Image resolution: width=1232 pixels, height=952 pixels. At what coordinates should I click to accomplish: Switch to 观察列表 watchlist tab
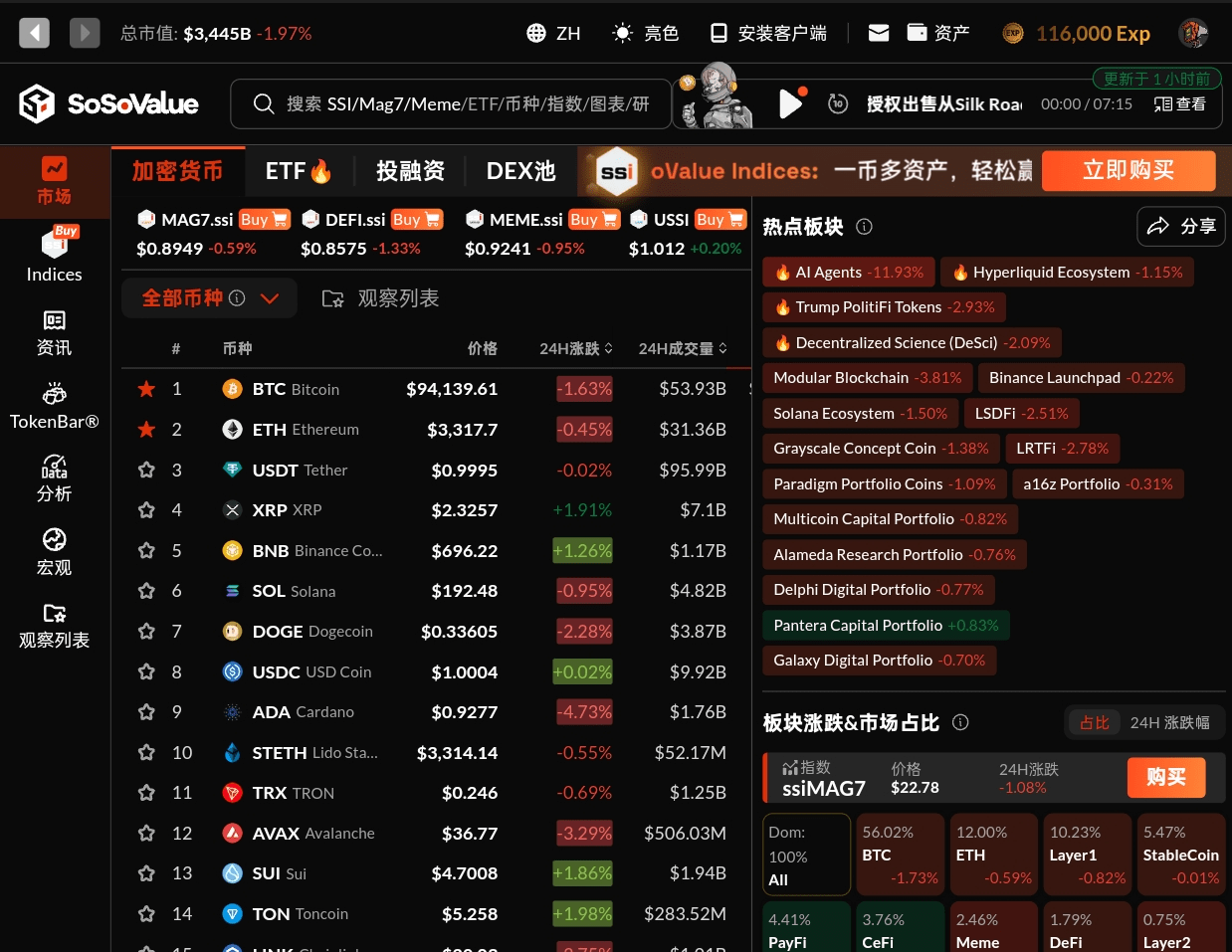381,298
